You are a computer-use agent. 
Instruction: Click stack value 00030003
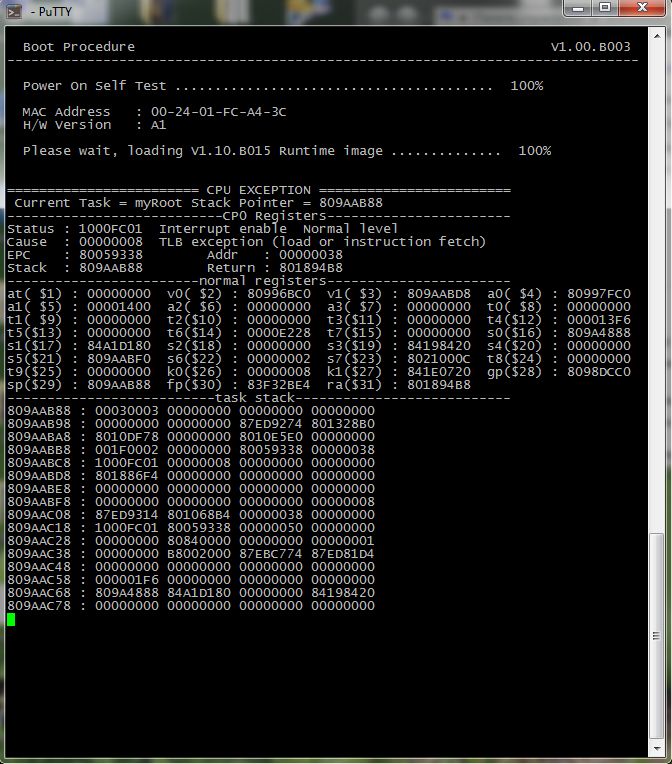pos(127,411)
